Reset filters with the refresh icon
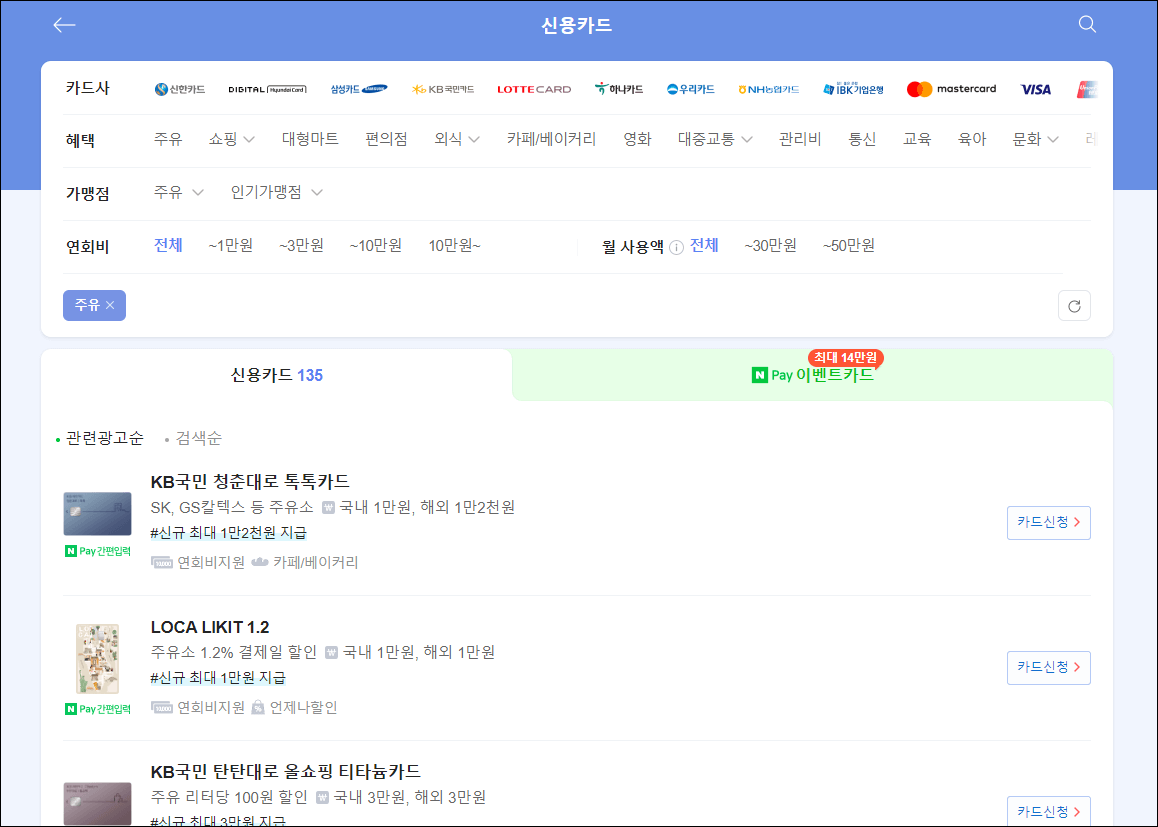The width and height of the screenshot is (1158, 827). pyautogui.click(x=1075, y=306)
